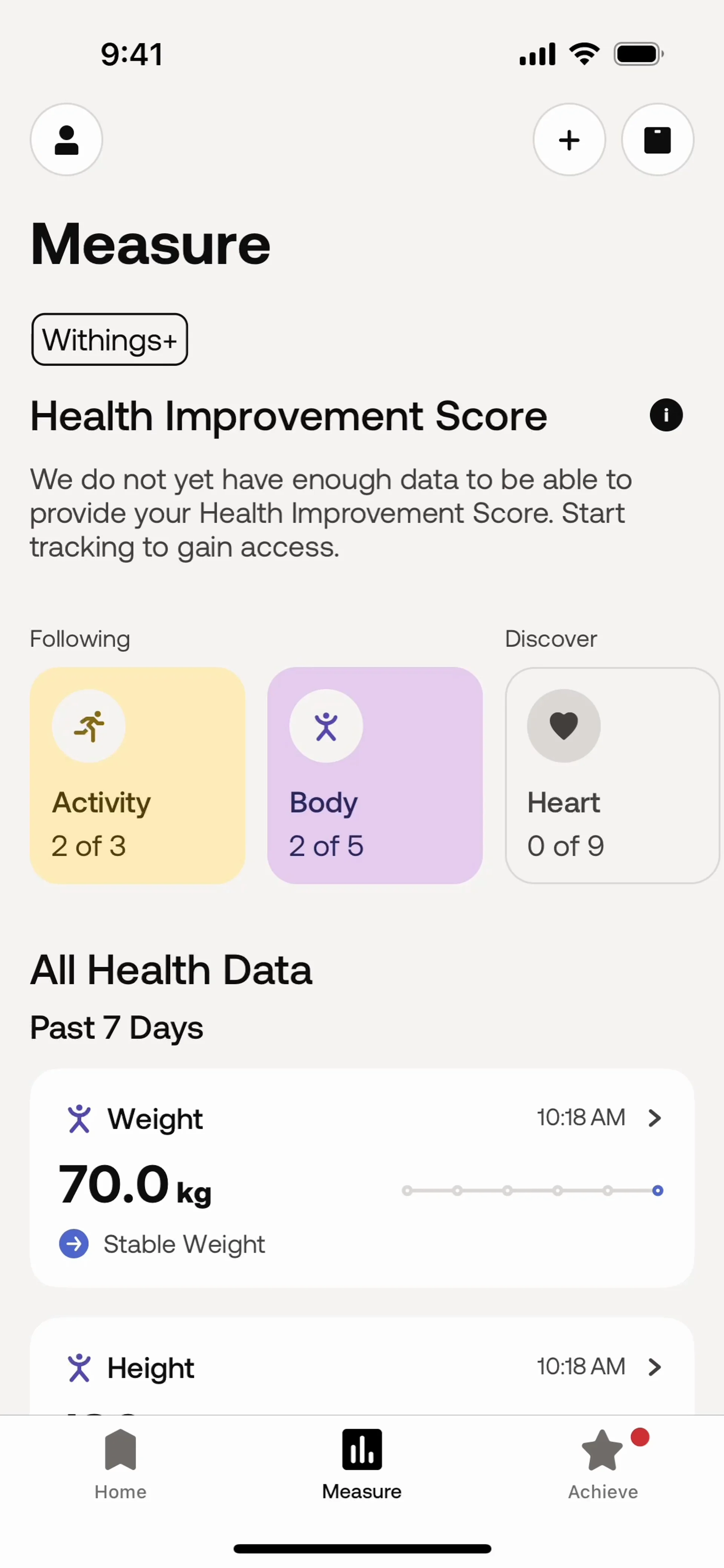Tap the Height row title
This screenshot has width=724, height=1568.
pyautogui.click(x=150, y=1368)
